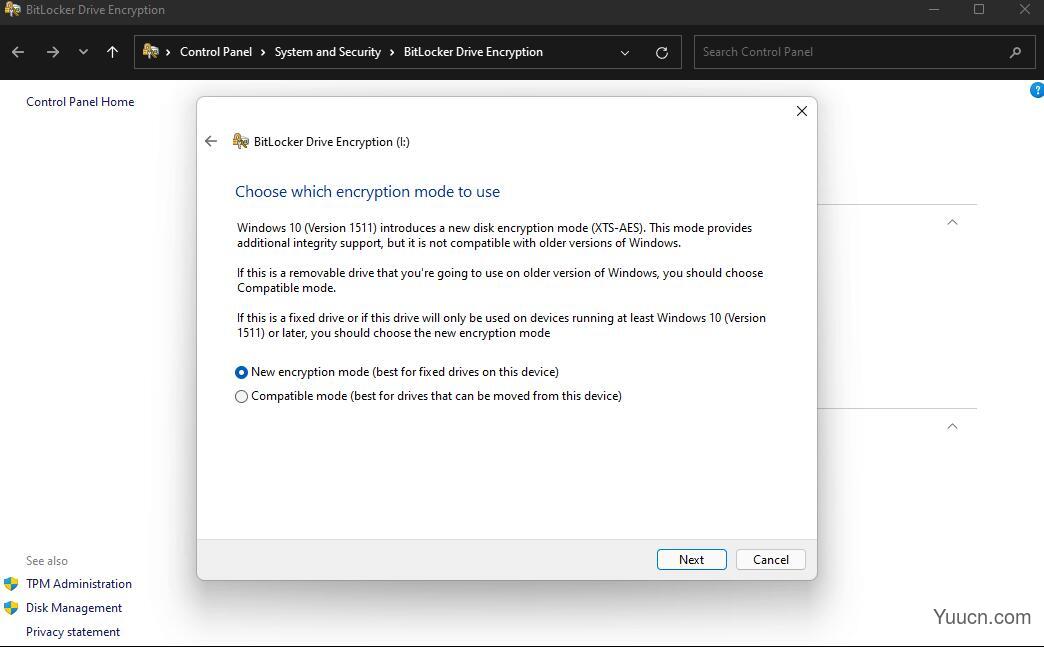The image size is (1044, 647).
Task: Focus the Search Control Panel field
Action: point(864,52)
